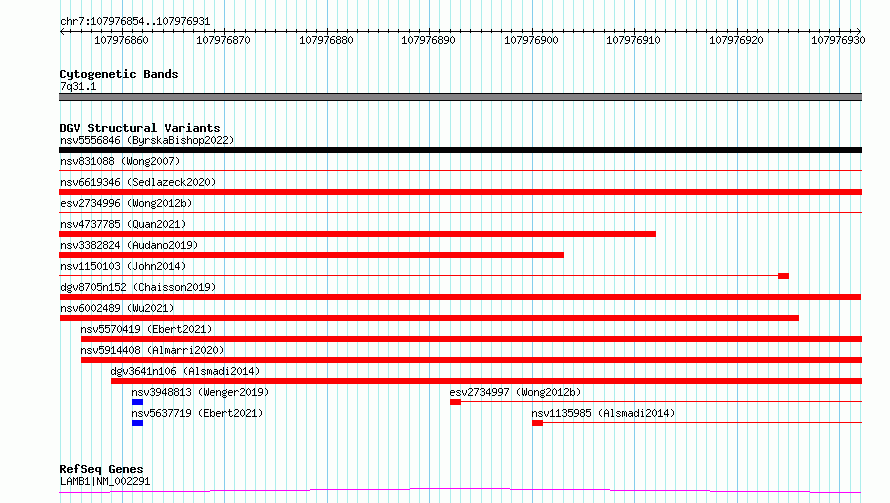890x503 pixels.
Task: Select the nsv1135985 (Alsmadi2014) label
Action: click(603, 413)
